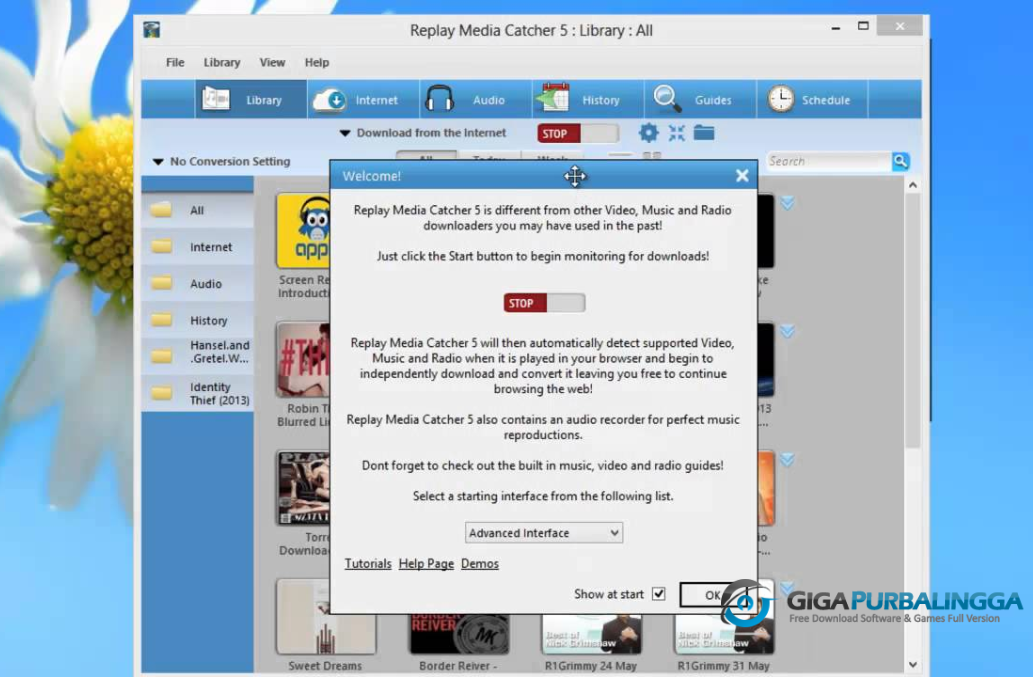Image resolution: width=1033 pixels, height=677 pixels.
Task: Click library scrollbar up arrow
Action: coord(912,185)
